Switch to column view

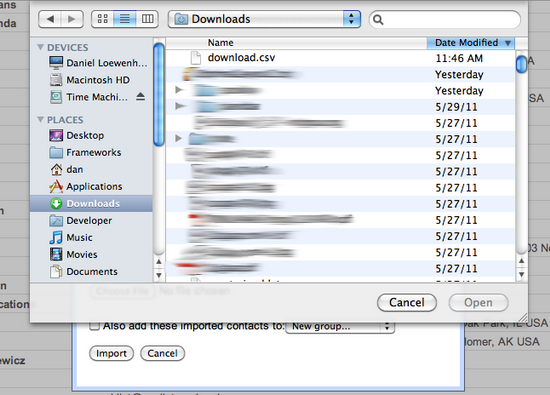147,19
